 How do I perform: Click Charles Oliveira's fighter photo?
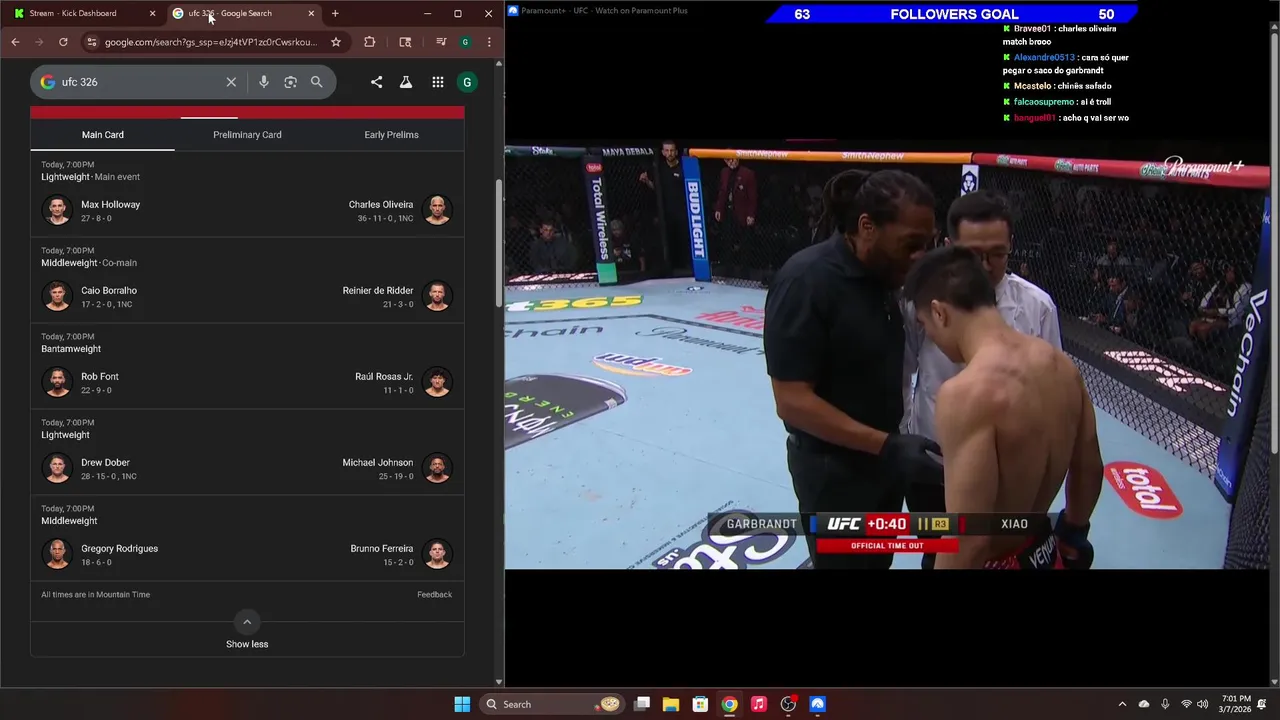(437, 210)
